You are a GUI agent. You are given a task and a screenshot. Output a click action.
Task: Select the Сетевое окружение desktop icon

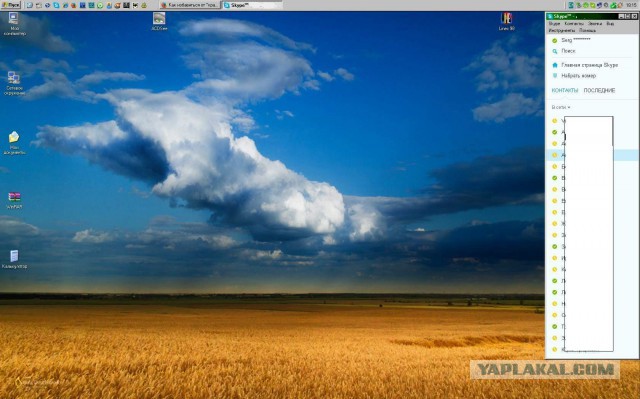(14, 84)
